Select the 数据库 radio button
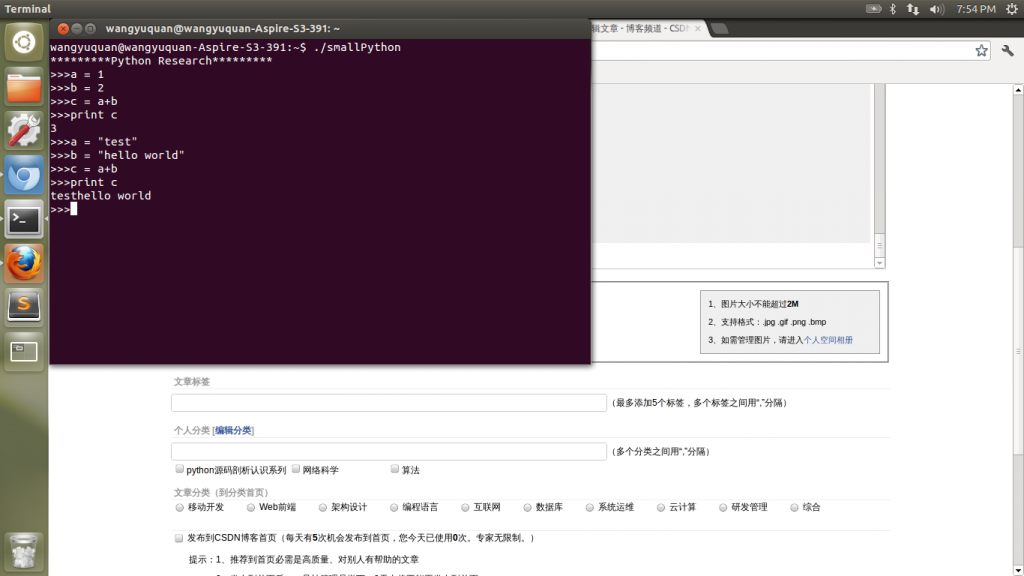 click(527, 507)
